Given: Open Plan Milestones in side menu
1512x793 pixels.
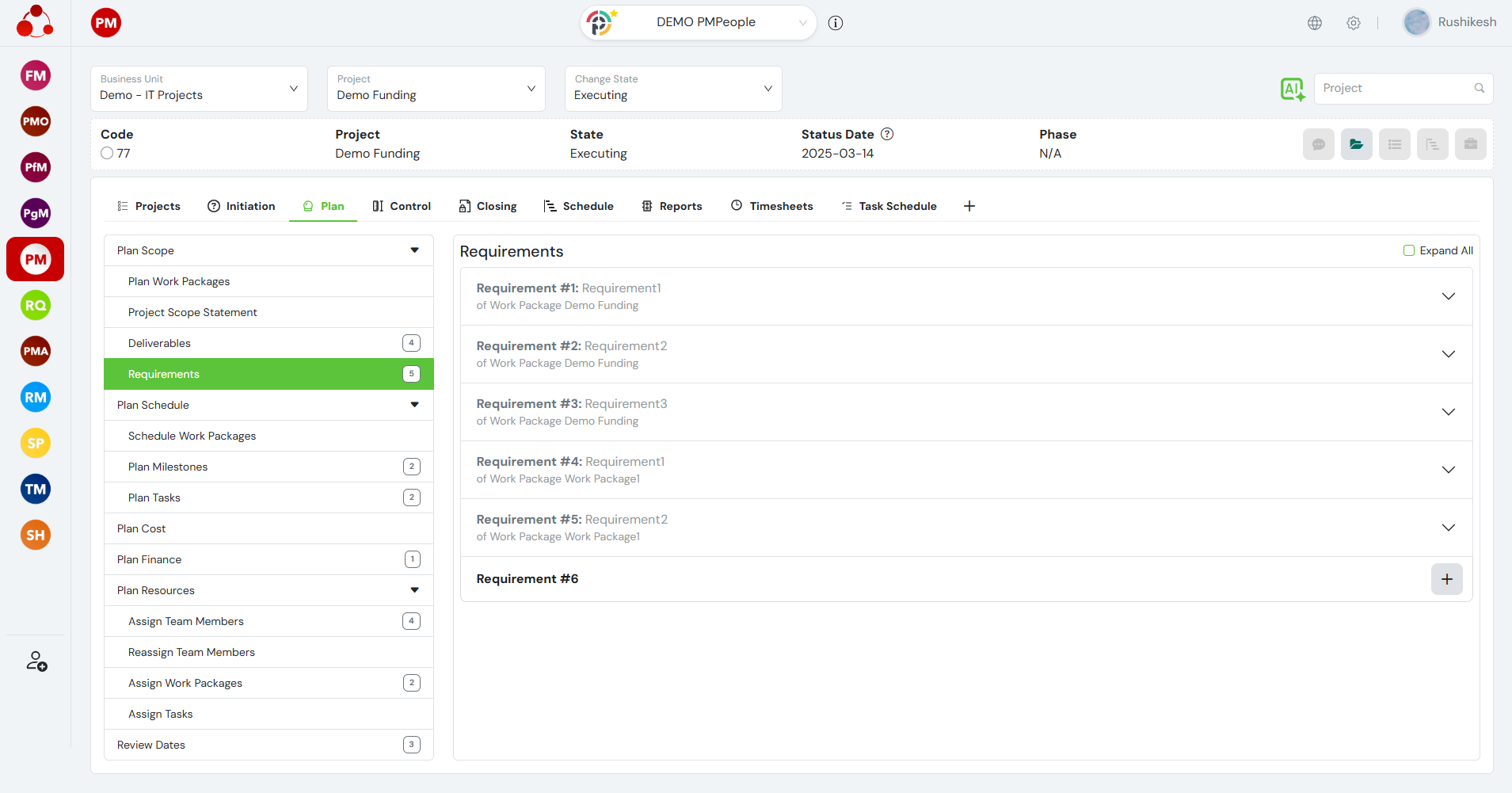Looking at the screenshot, I should pos(168,467).
